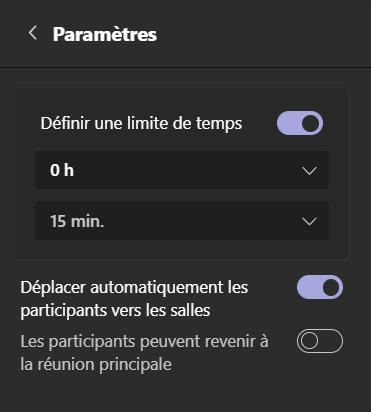Click the Définir une limite de temps label
This screenshot has width=371, height=412.
click(141, 124)
